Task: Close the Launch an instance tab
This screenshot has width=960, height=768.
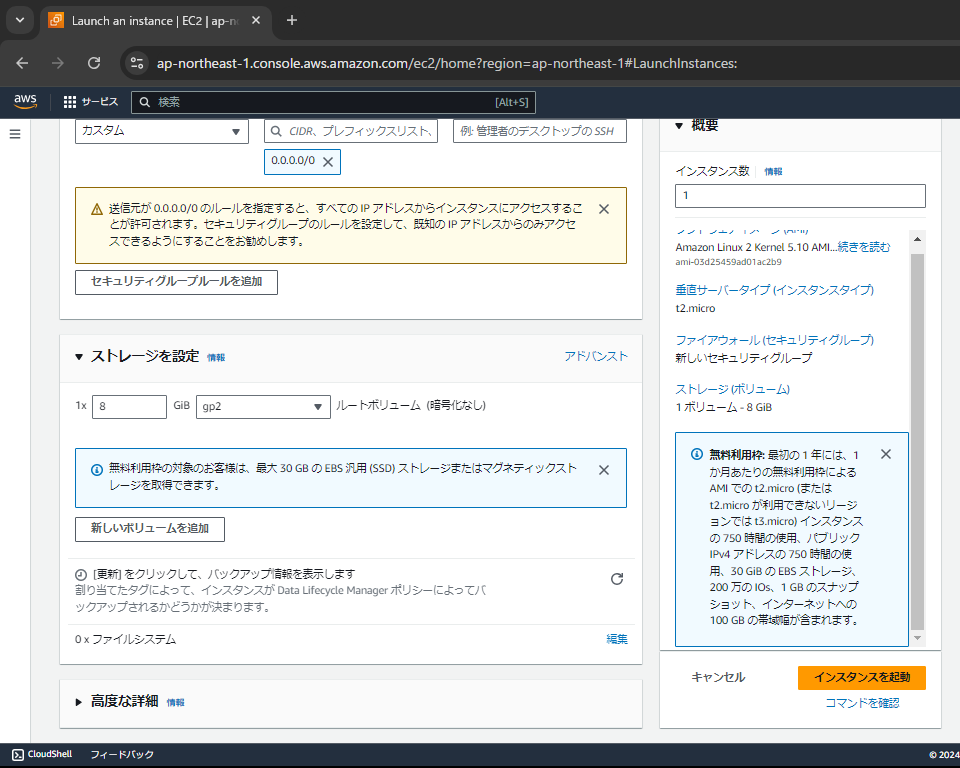Action: tap(256, 20)
